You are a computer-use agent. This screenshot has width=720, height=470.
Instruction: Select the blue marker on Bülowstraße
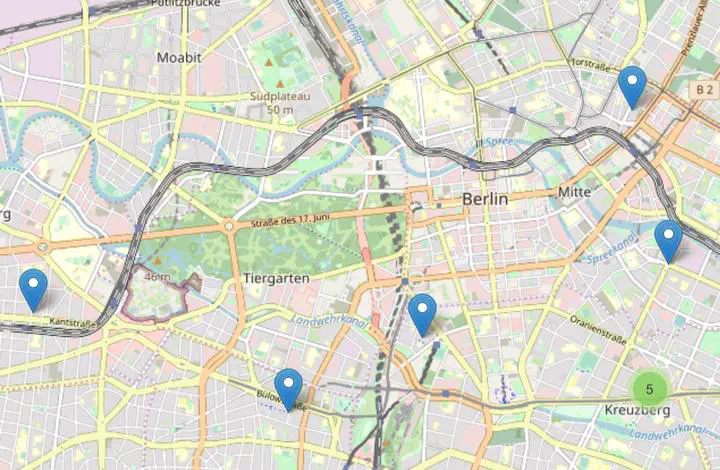click(x=288, y=390)
